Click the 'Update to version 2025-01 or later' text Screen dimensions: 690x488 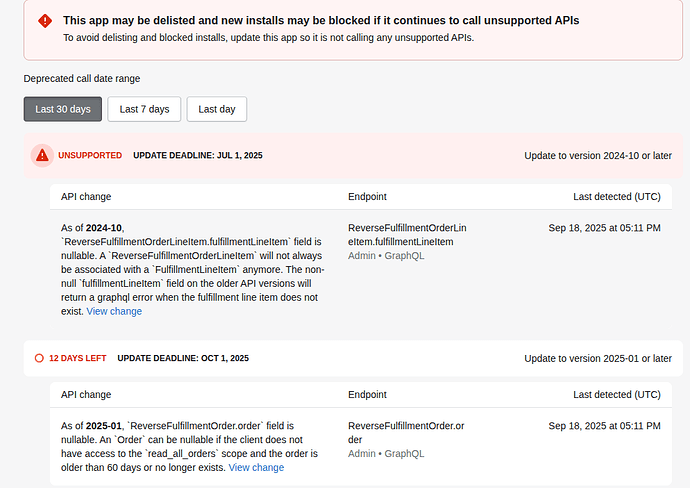597,358
